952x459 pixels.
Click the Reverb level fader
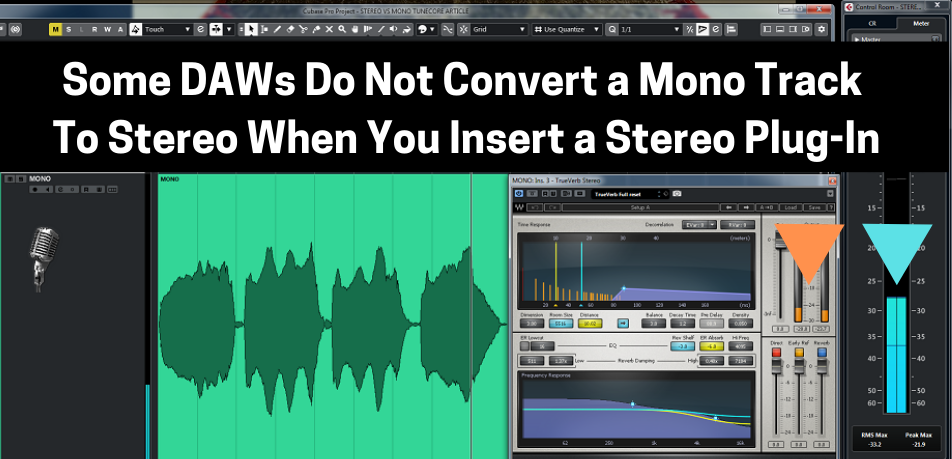pyautogui.click(x=822, y=366)
